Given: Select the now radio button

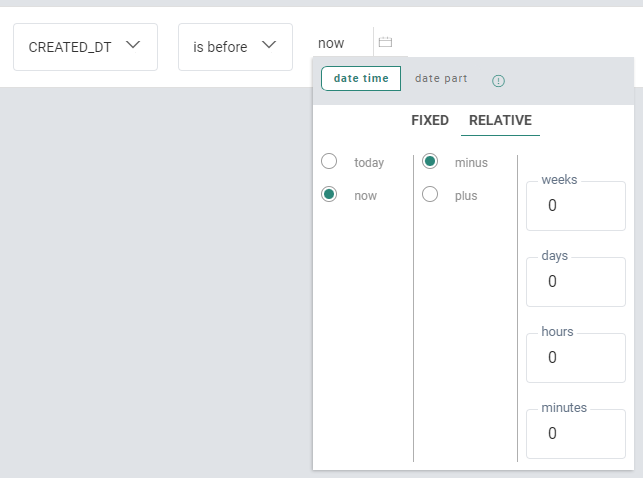Looking at the screenshot, I should click(x=329, y=195).
